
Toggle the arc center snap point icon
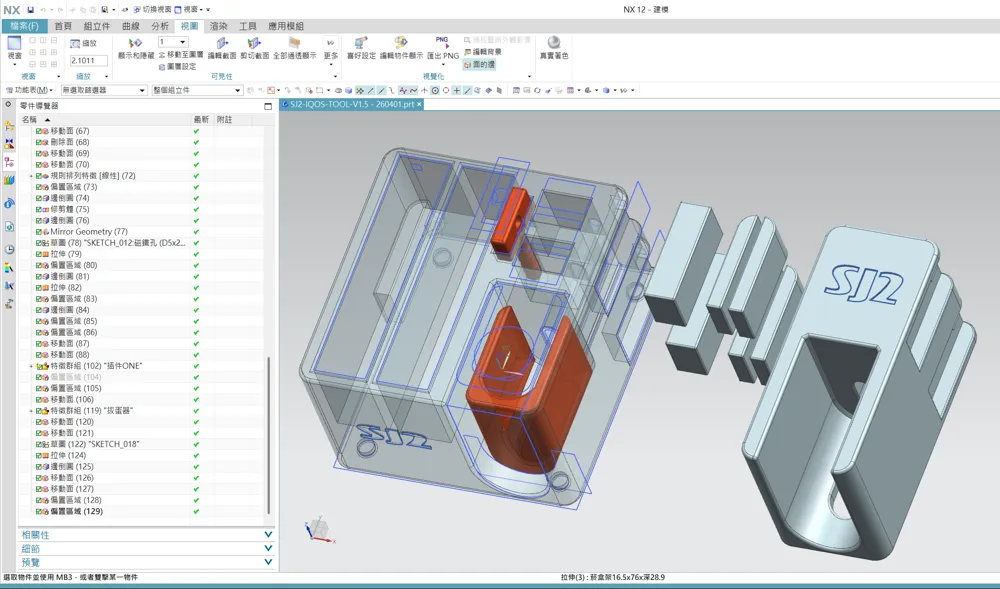coord(436,91)
